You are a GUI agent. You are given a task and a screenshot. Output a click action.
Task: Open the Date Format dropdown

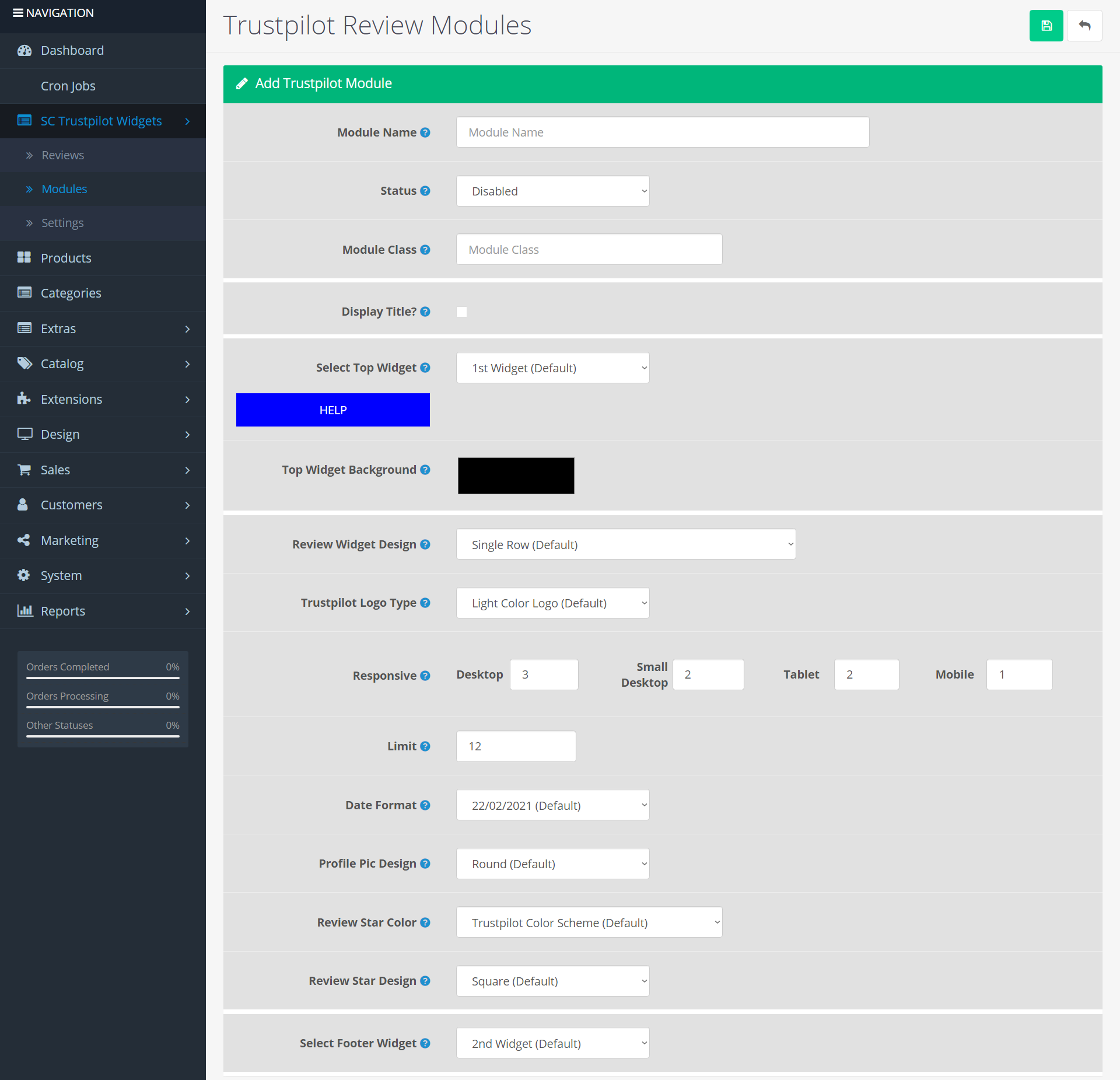point(552,805)
